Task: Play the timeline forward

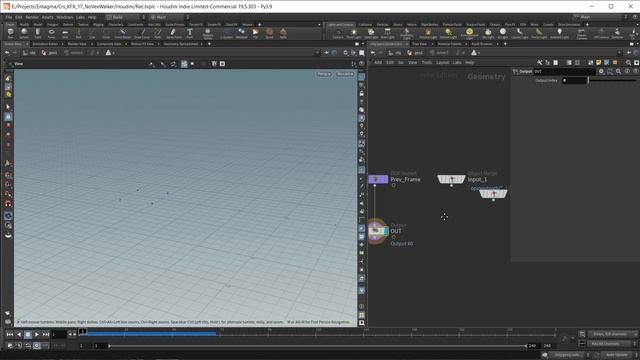Action: 37,334
